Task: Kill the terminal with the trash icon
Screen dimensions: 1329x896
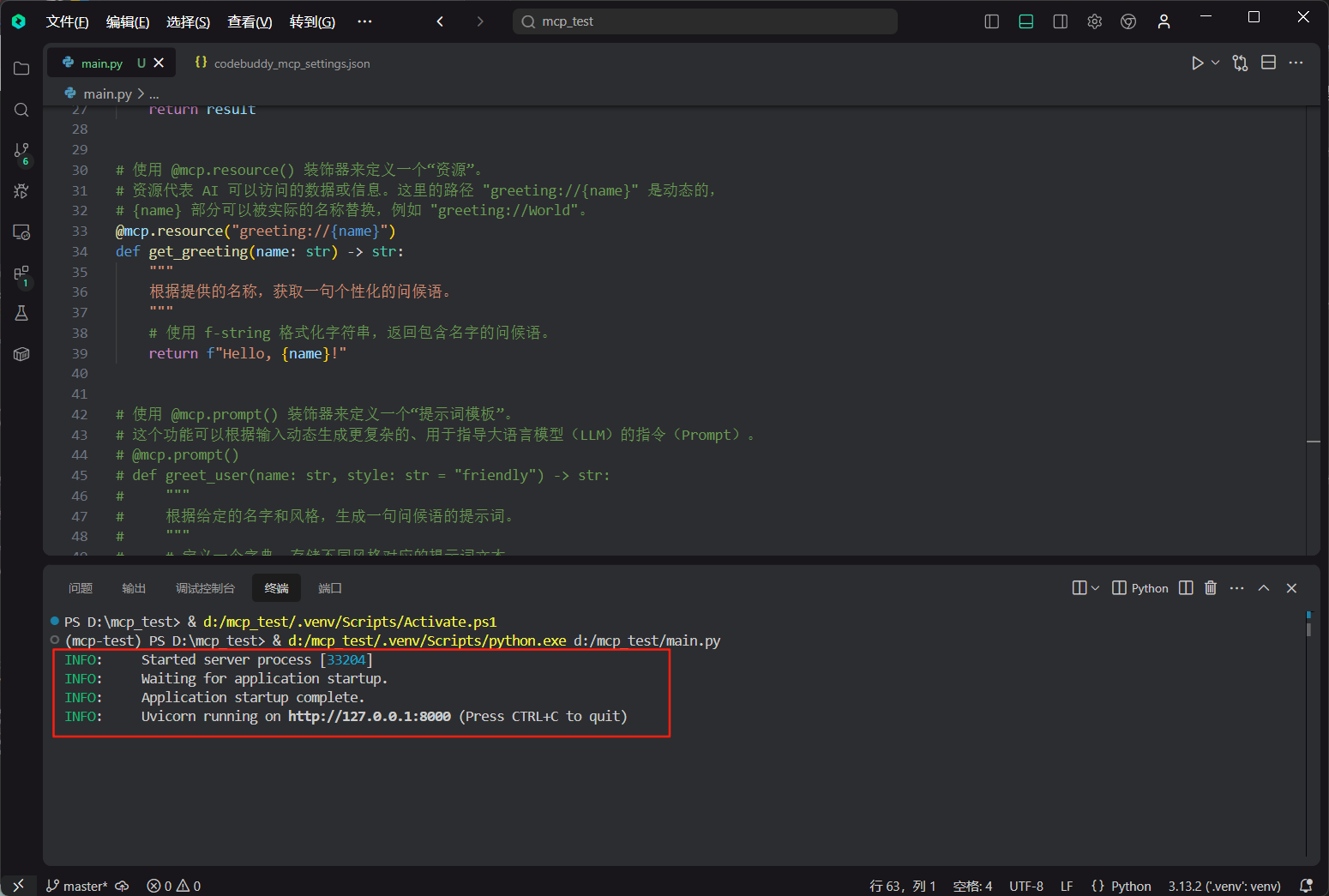Action: click(x=1211, y=587)
